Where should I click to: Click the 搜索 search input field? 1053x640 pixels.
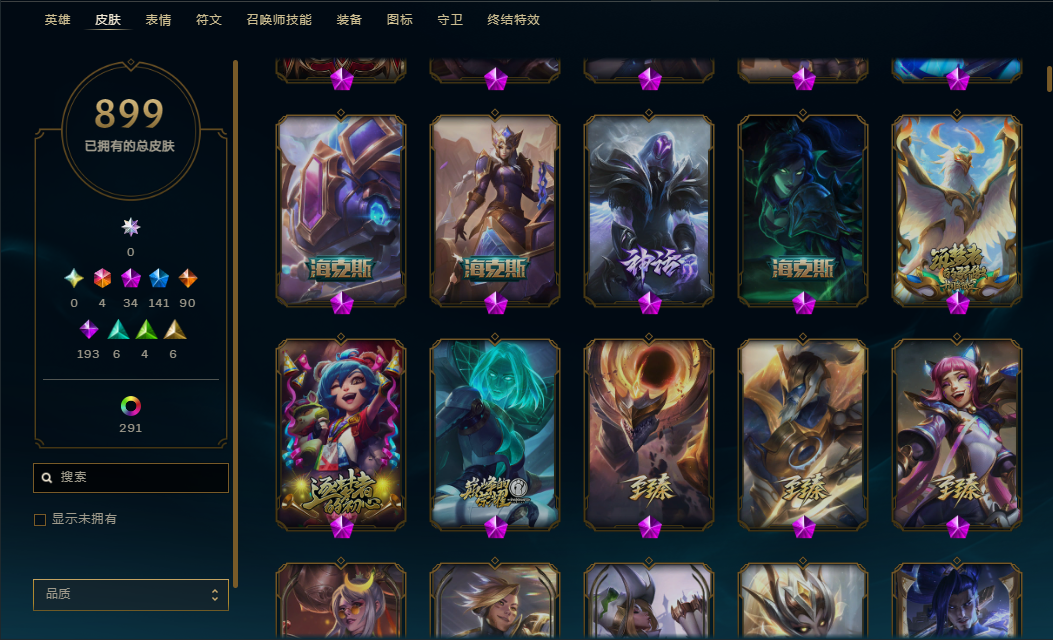pyautogui.click(x=131, y=477)
